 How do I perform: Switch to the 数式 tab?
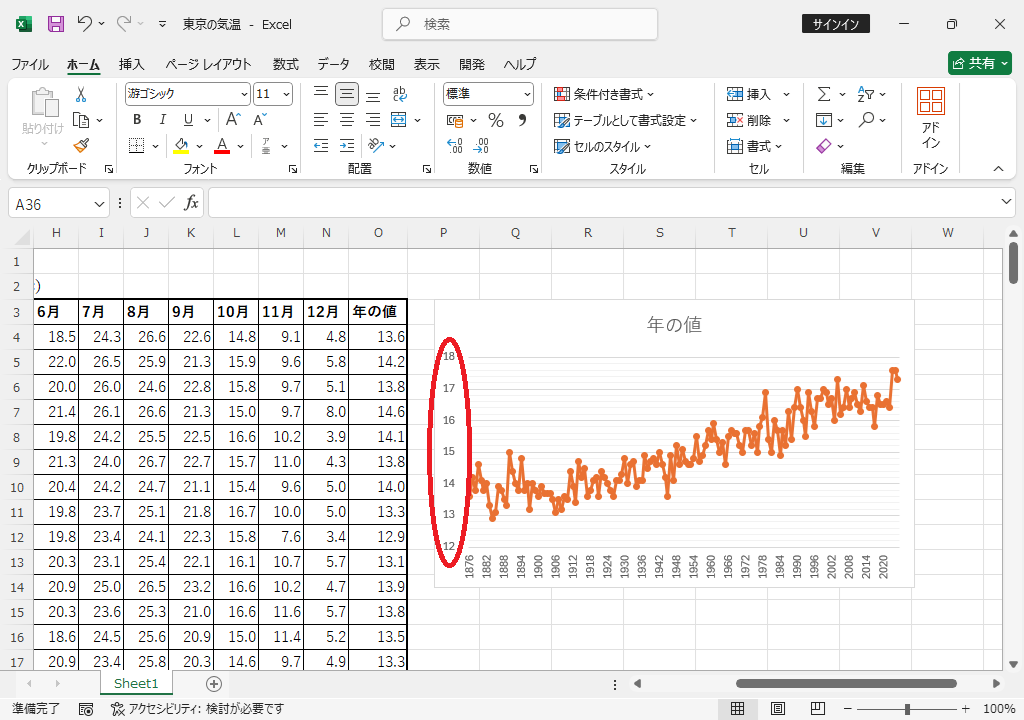[285, 64]
